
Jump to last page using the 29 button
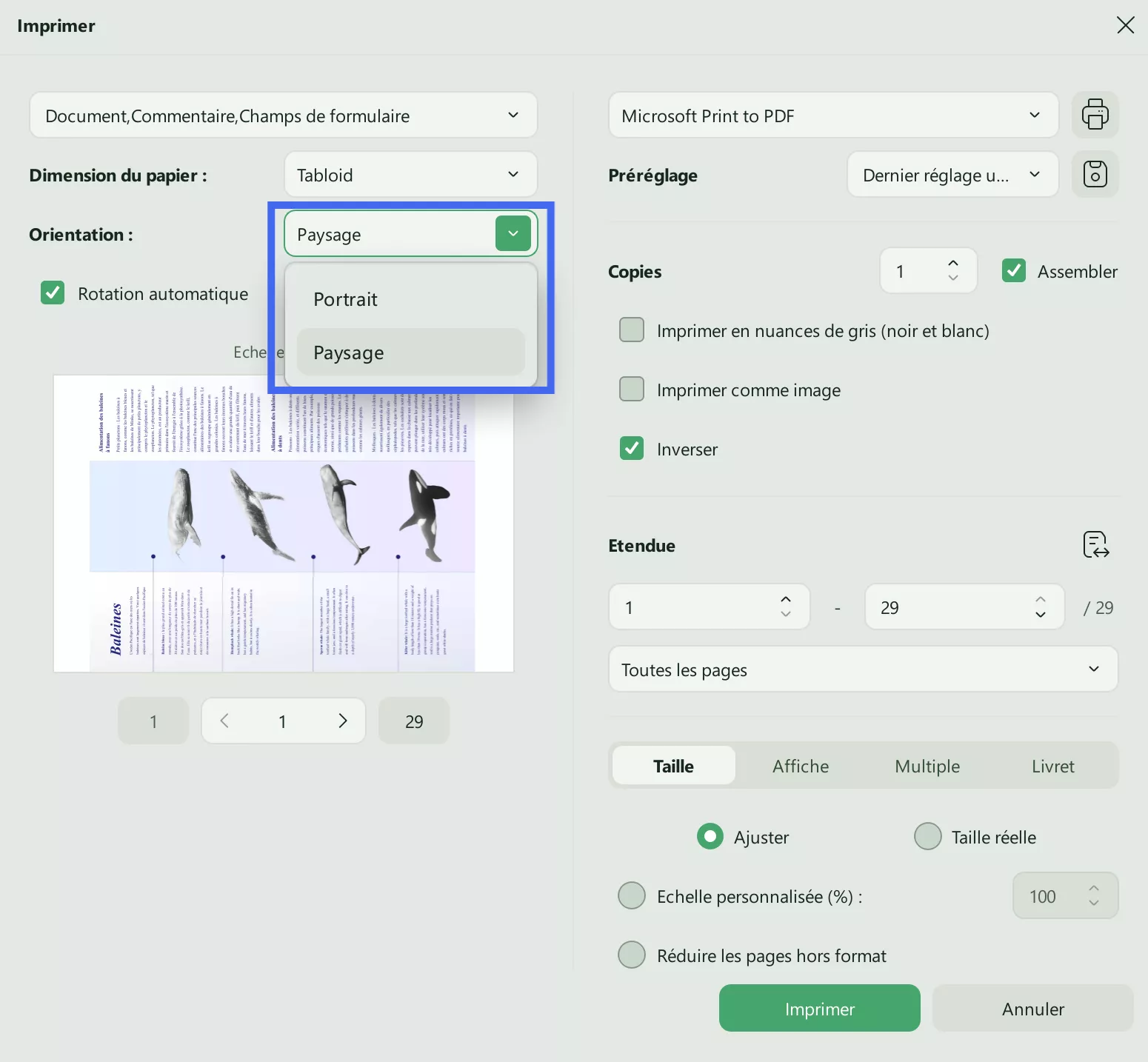[x=413, y=720]
